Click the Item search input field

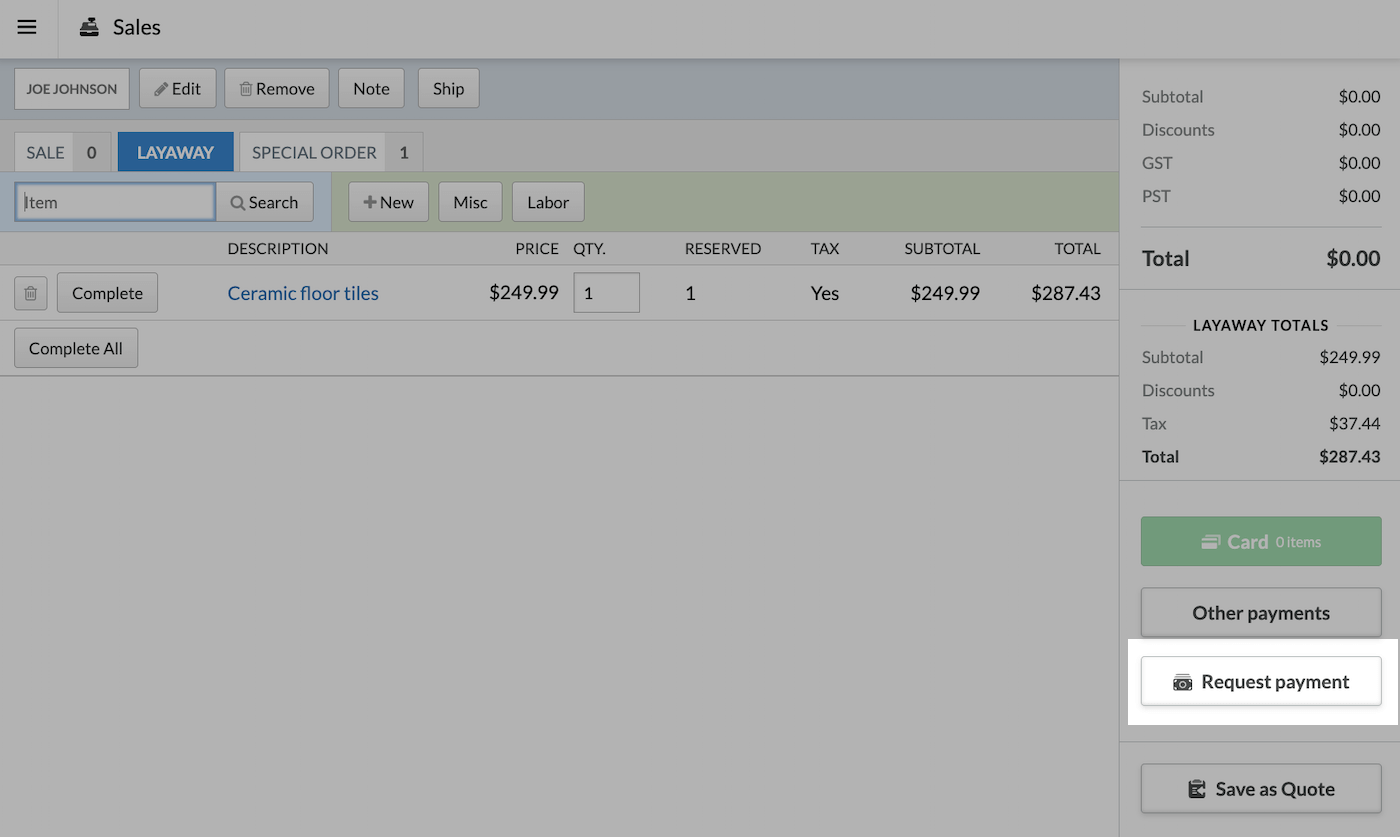click(114, 201)
